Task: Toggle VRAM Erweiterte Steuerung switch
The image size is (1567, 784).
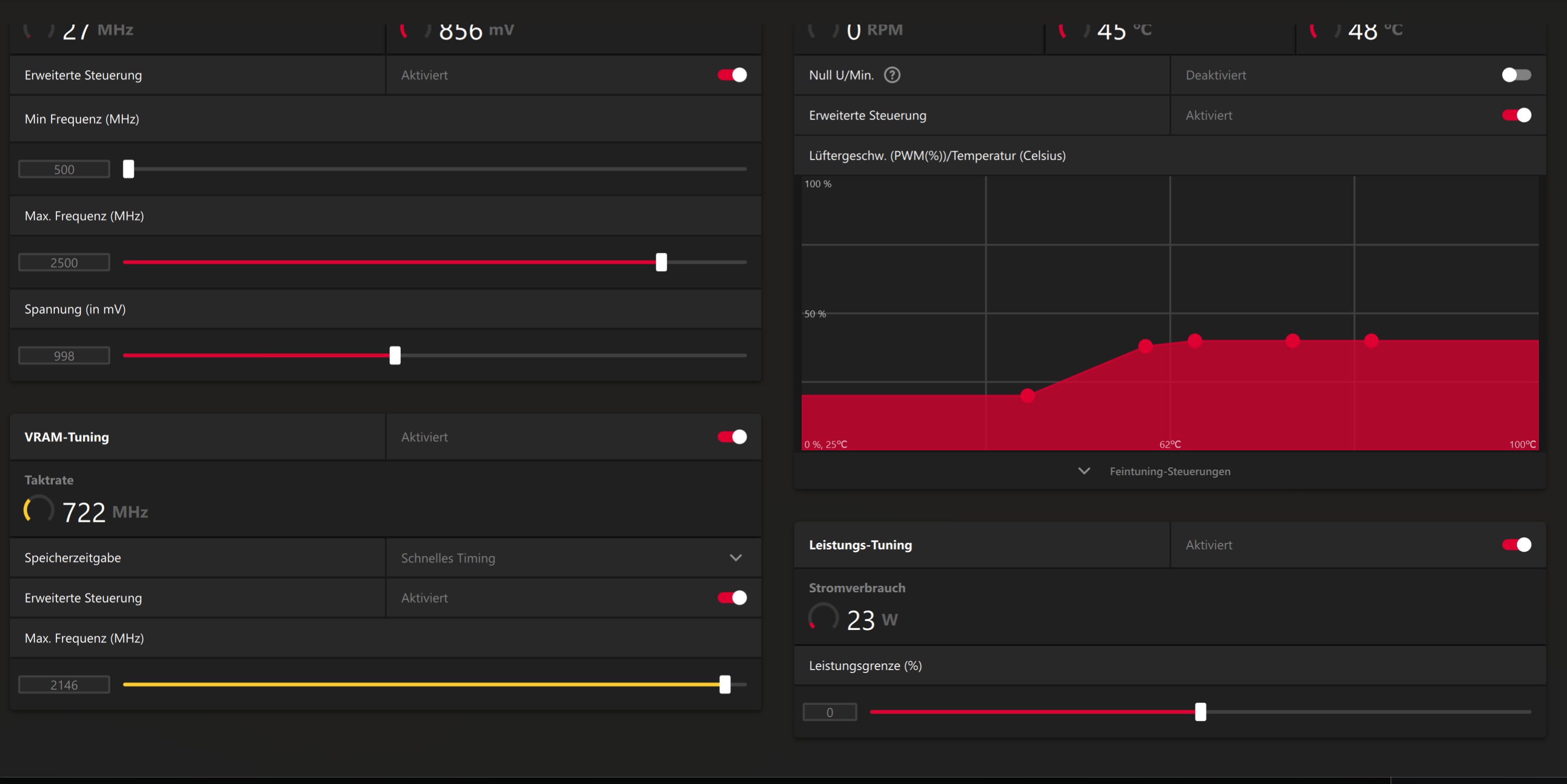Action: [732, 598]
